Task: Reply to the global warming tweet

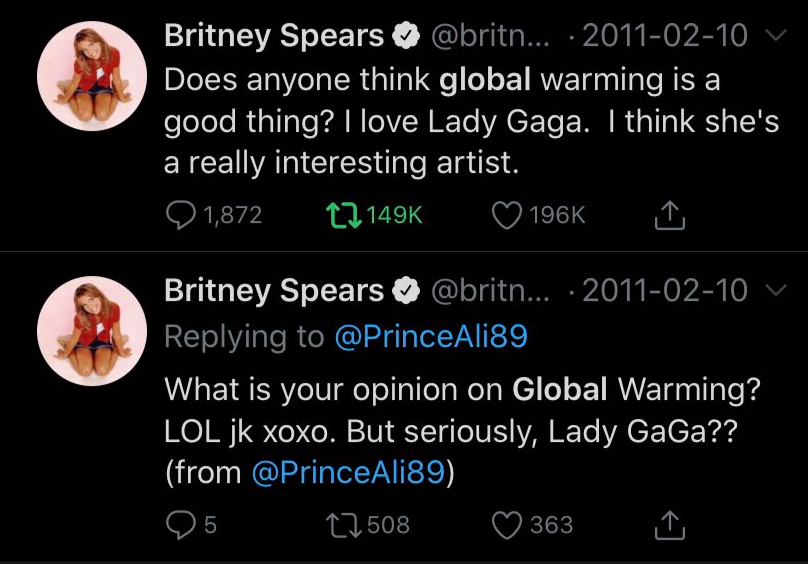Action: [180, 214]
